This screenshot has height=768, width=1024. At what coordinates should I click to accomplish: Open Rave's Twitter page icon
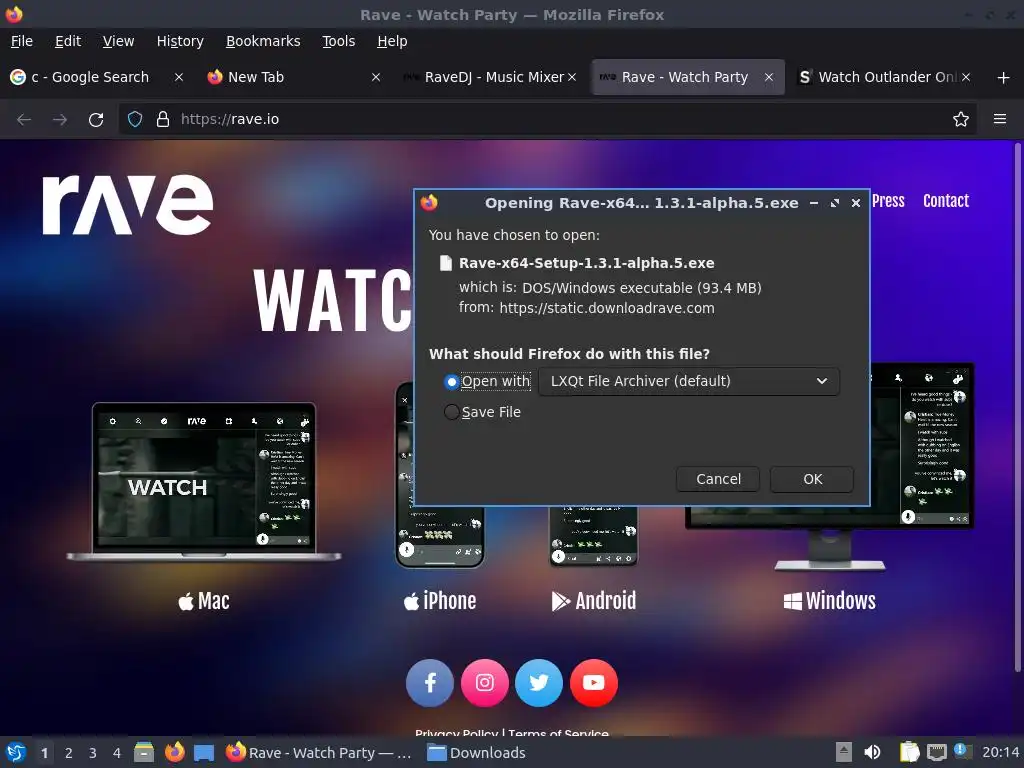(x=539, y=682)
